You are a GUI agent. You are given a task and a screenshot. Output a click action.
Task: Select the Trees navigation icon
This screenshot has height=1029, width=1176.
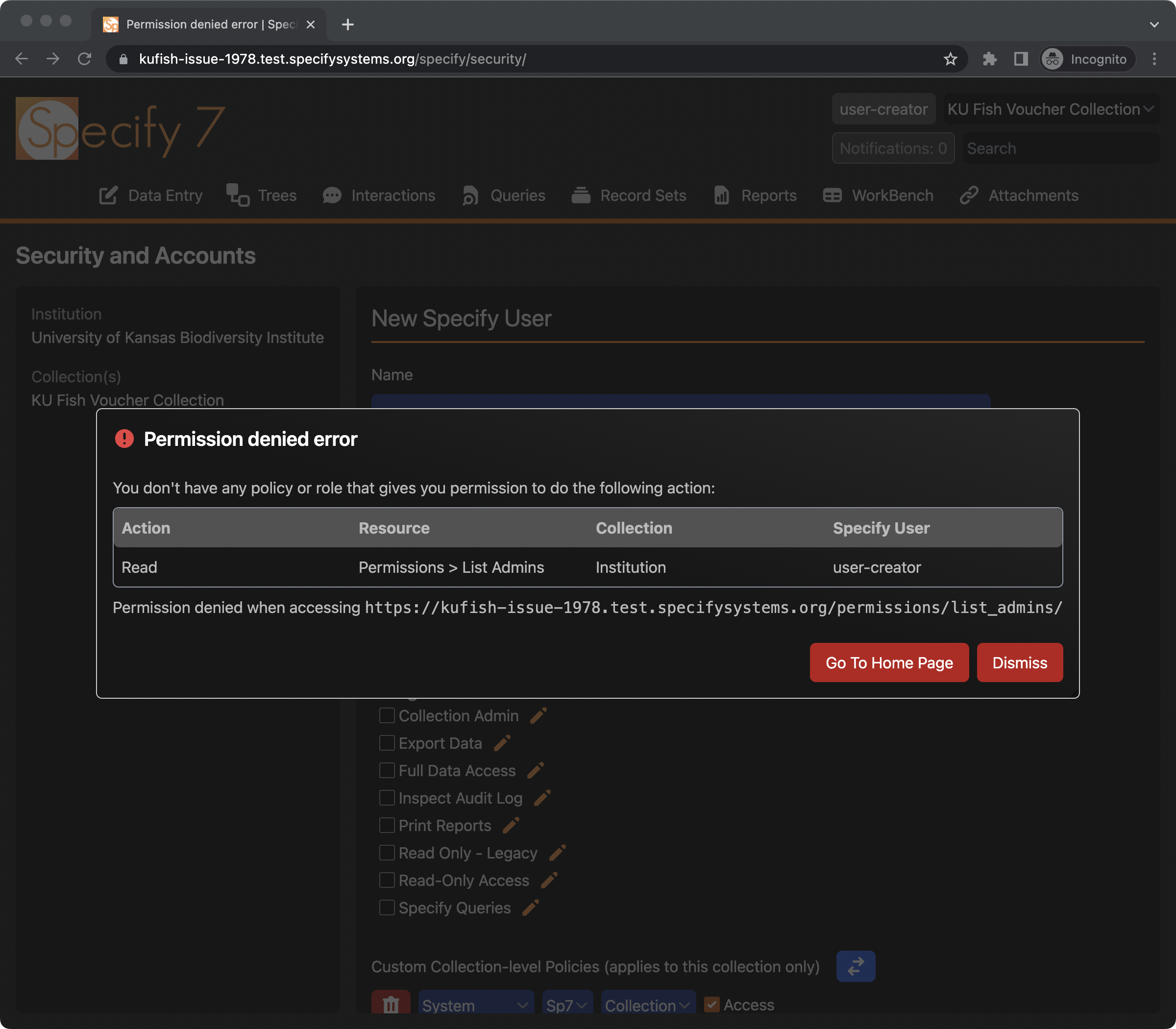click(x=237, y=195)
